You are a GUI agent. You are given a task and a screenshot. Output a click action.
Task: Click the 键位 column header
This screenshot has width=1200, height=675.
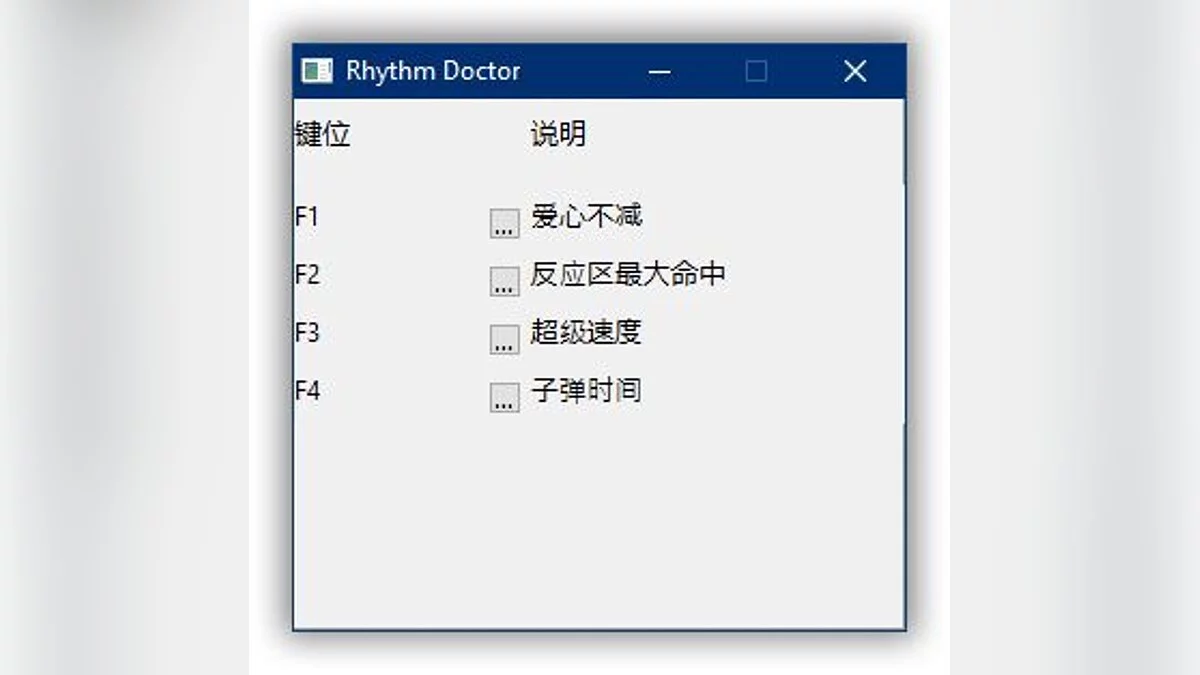323,134
